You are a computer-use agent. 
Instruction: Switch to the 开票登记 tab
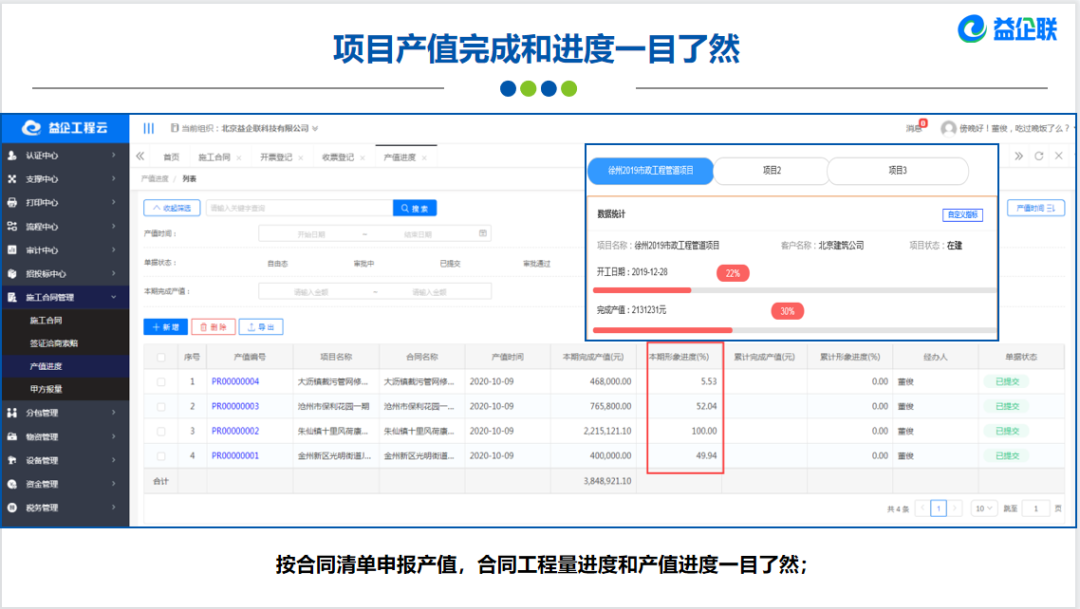[x=276, y=158]
